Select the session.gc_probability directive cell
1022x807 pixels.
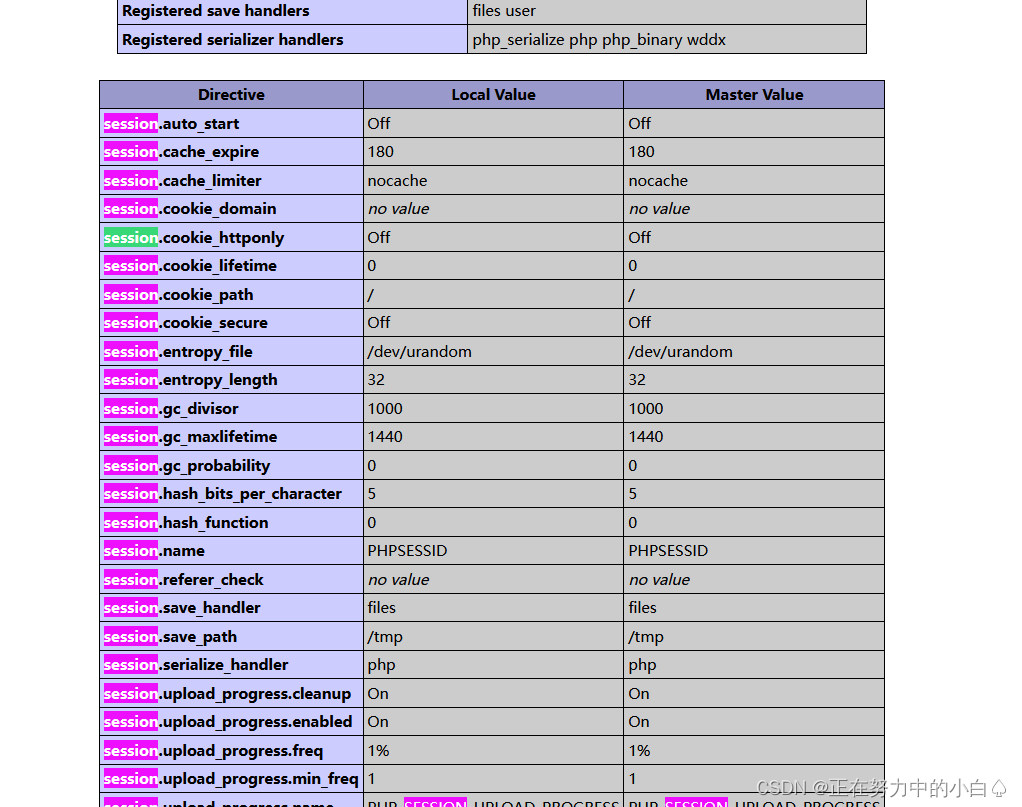231,465
